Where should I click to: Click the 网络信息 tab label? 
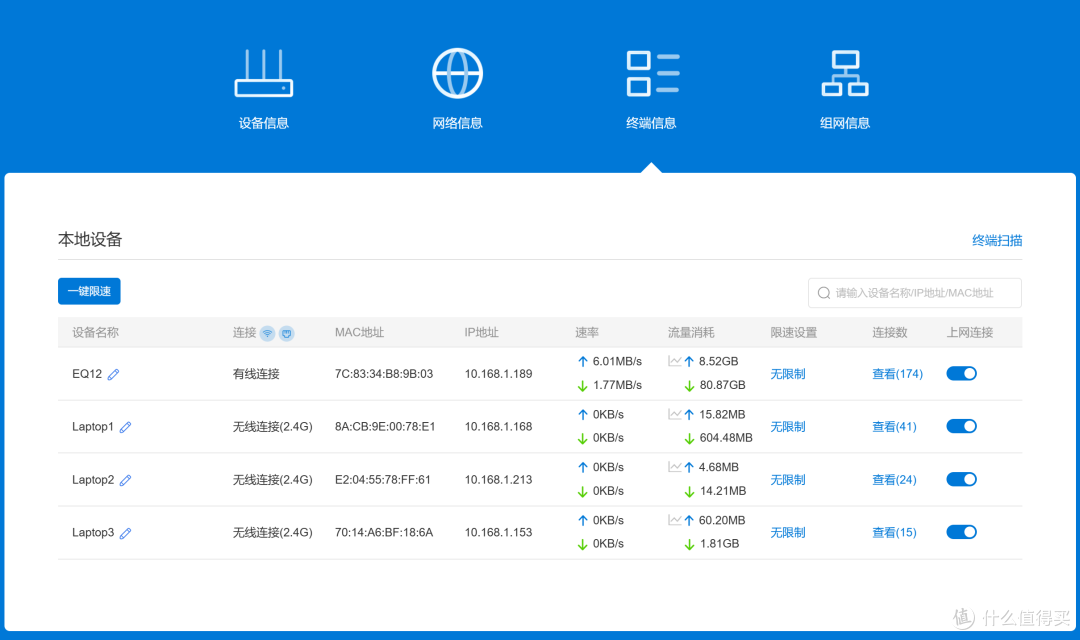[x=457, y=123]
